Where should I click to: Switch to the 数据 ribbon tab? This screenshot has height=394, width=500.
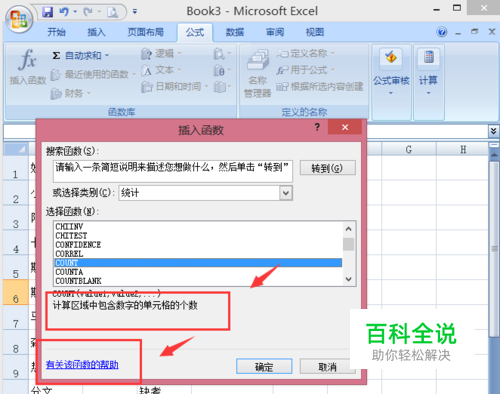pyautogui.click(x=235, y=32)
